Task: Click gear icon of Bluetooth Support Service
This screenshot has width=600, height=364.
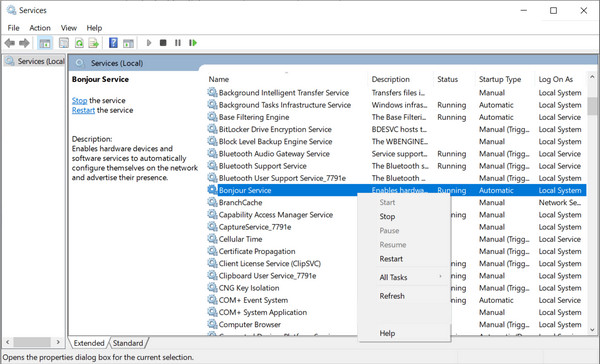Action: tap(212, 166)
